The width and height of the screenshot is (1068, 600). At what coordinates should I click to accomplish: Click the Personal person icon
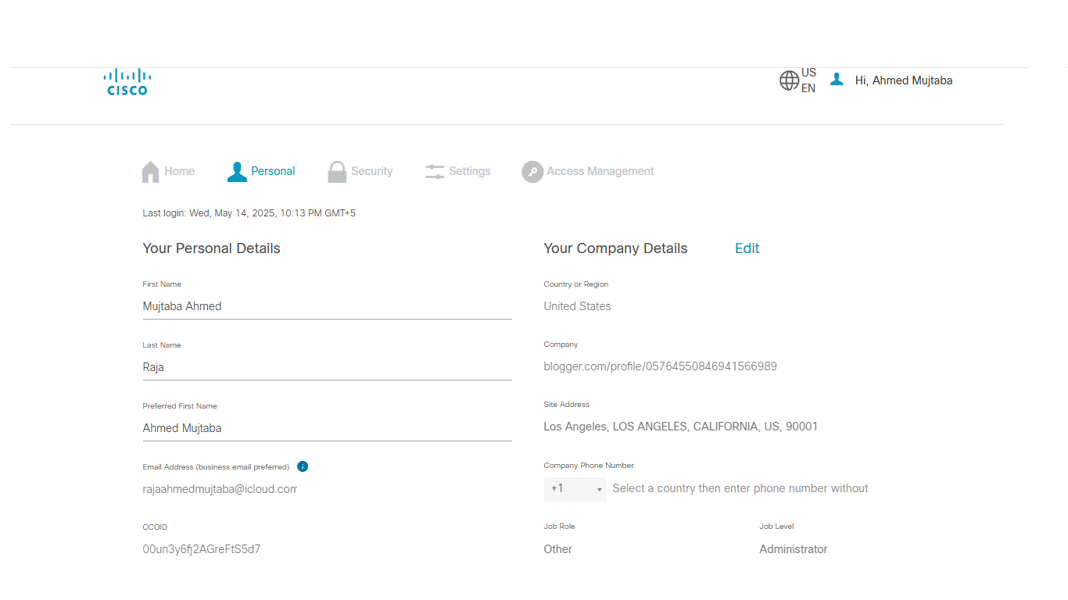[237, 172]
